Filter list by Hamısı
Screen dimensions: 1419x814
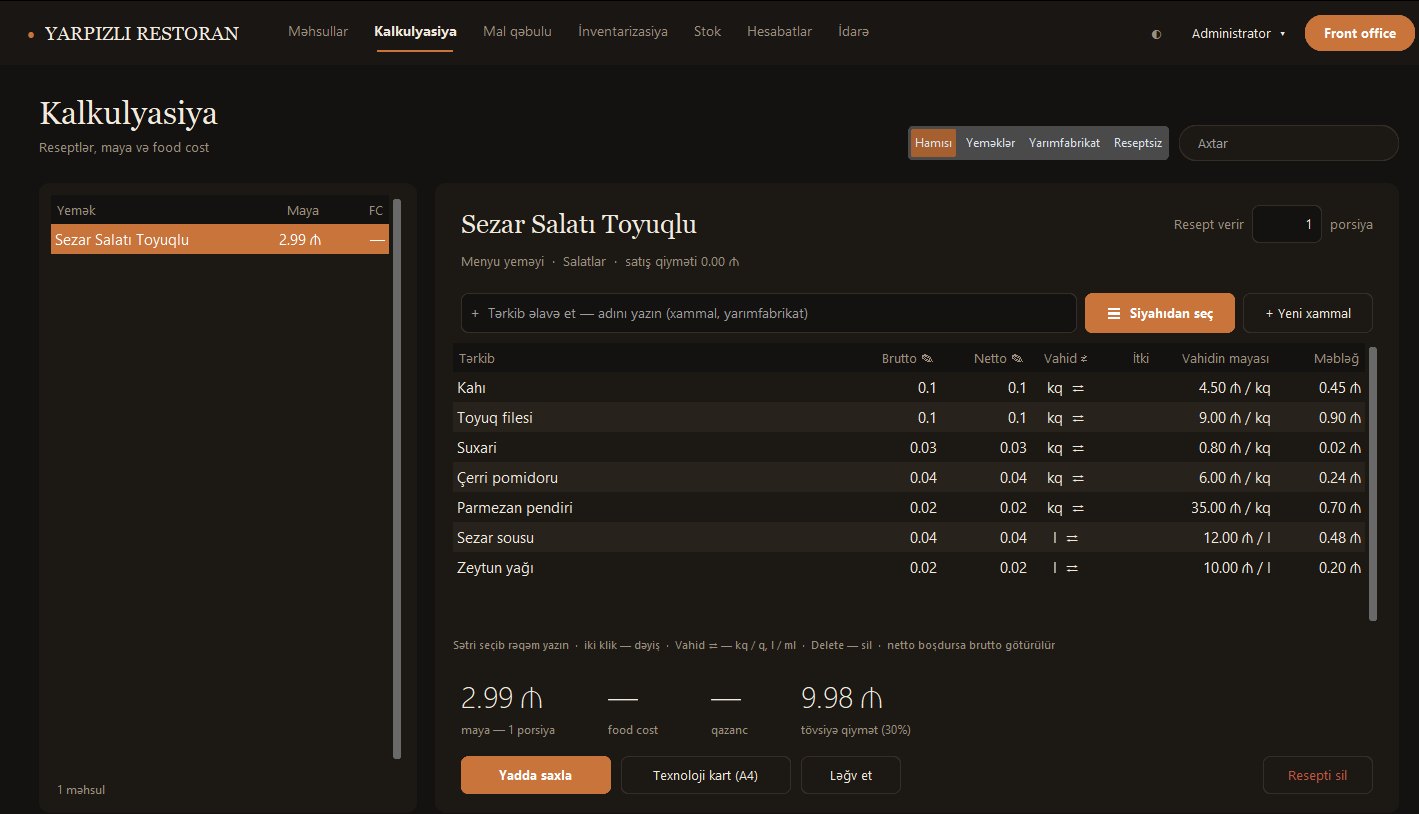(933, 143)
